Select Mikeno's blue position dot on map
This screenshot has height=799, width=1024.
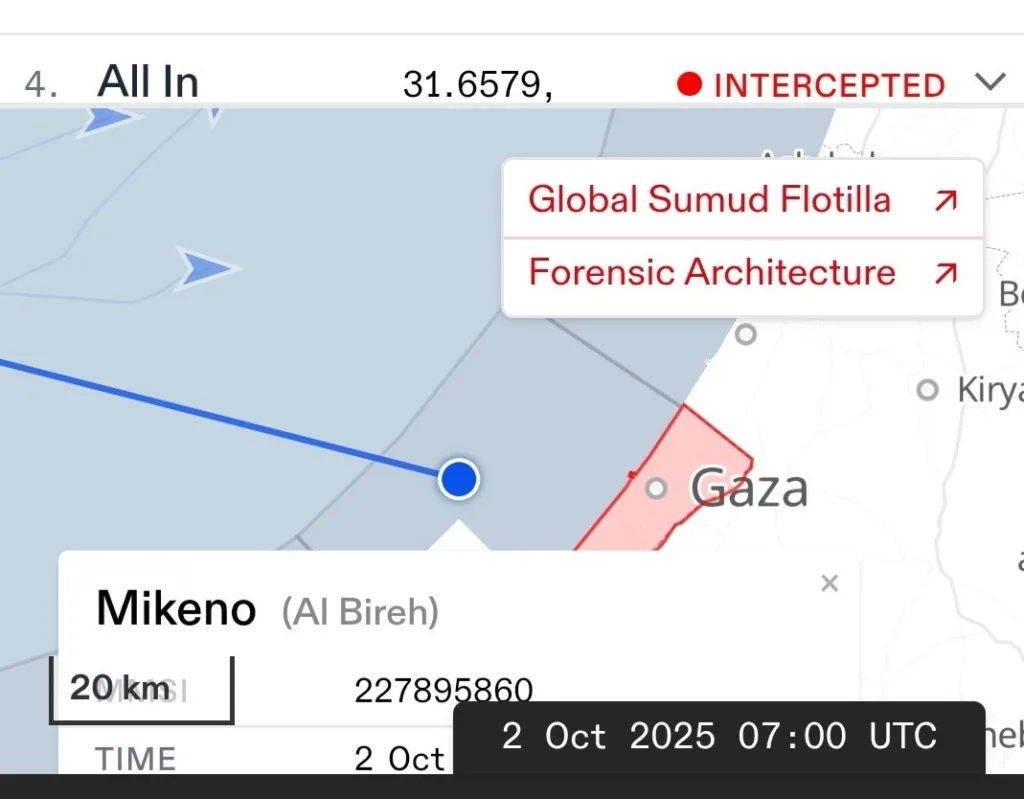(x=459, y=479)
